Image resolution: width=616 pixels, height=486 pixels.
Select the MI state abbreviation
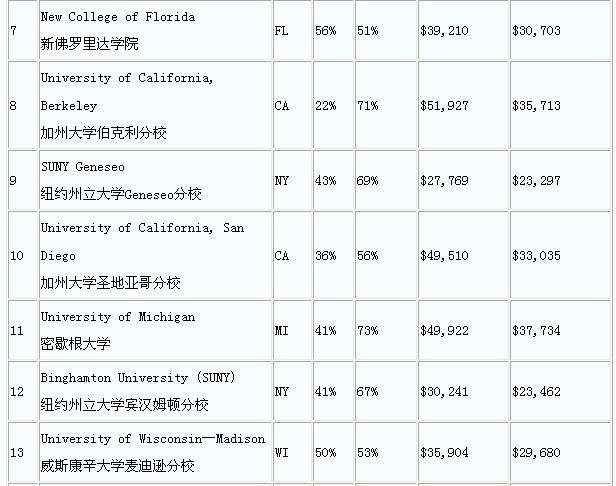(282, 331)
